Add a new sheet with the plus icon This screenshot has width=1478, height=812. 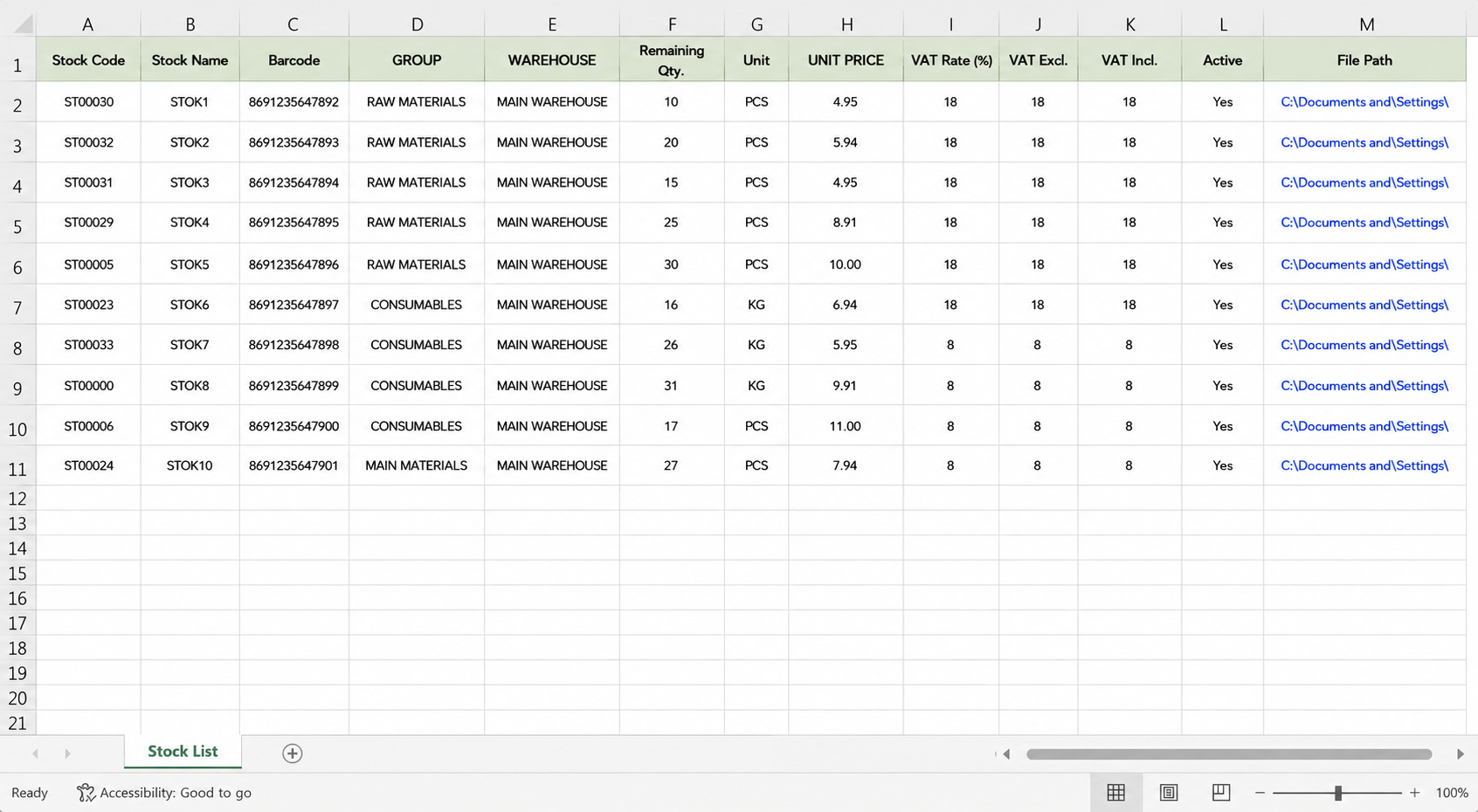[293, 754]
